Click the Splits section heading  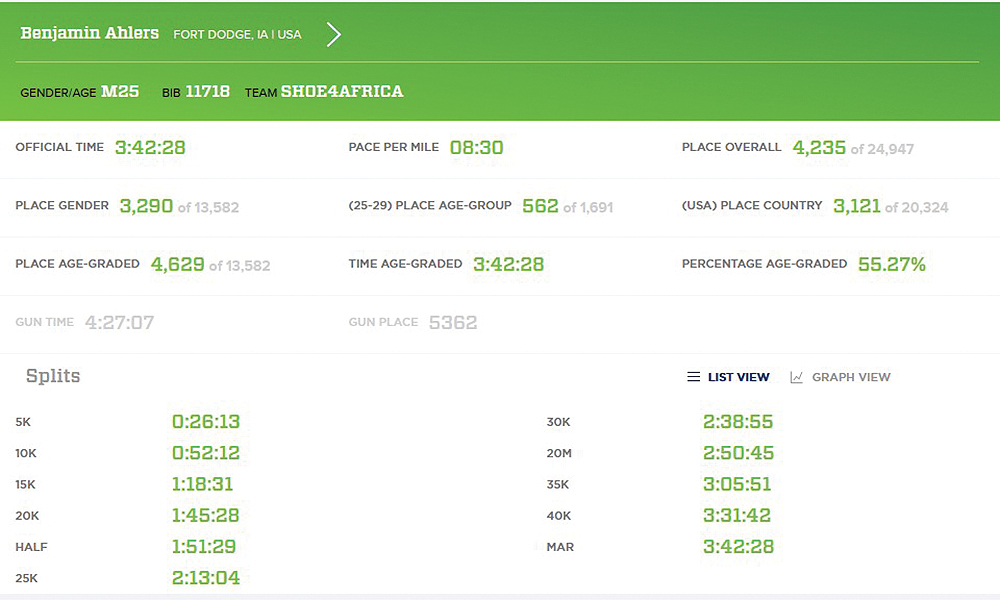click(x=53, y=377)
